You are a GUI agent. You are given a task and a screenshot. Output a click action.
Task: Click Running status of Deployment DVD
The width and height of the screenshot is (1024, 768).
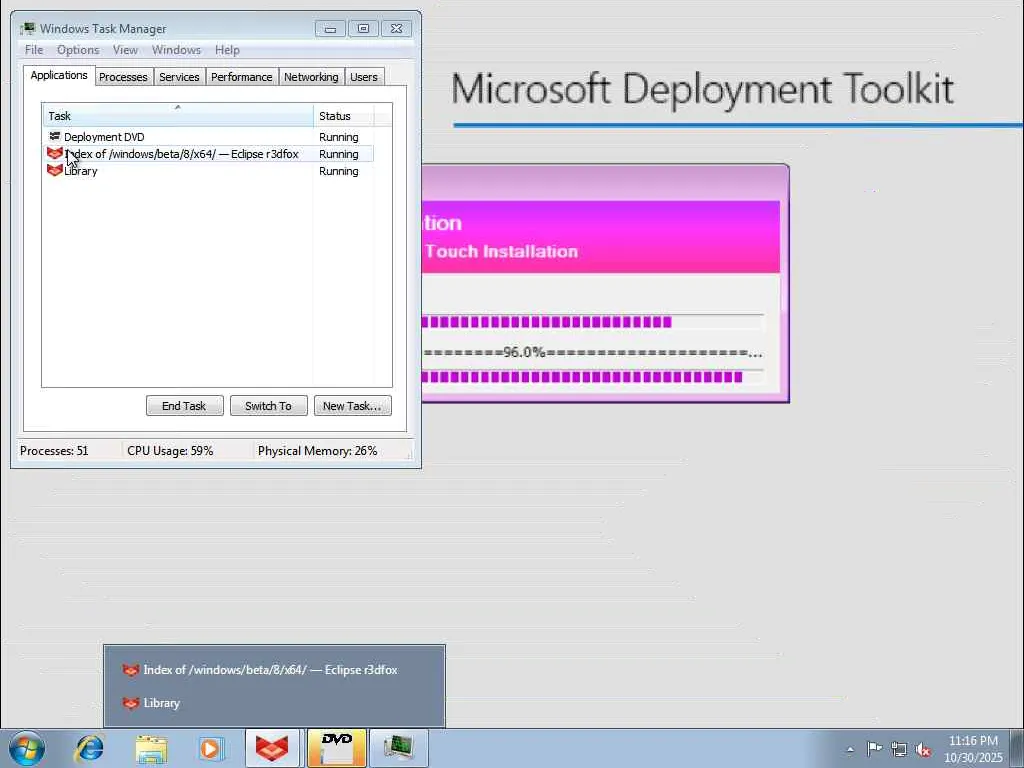coord(338,137)
